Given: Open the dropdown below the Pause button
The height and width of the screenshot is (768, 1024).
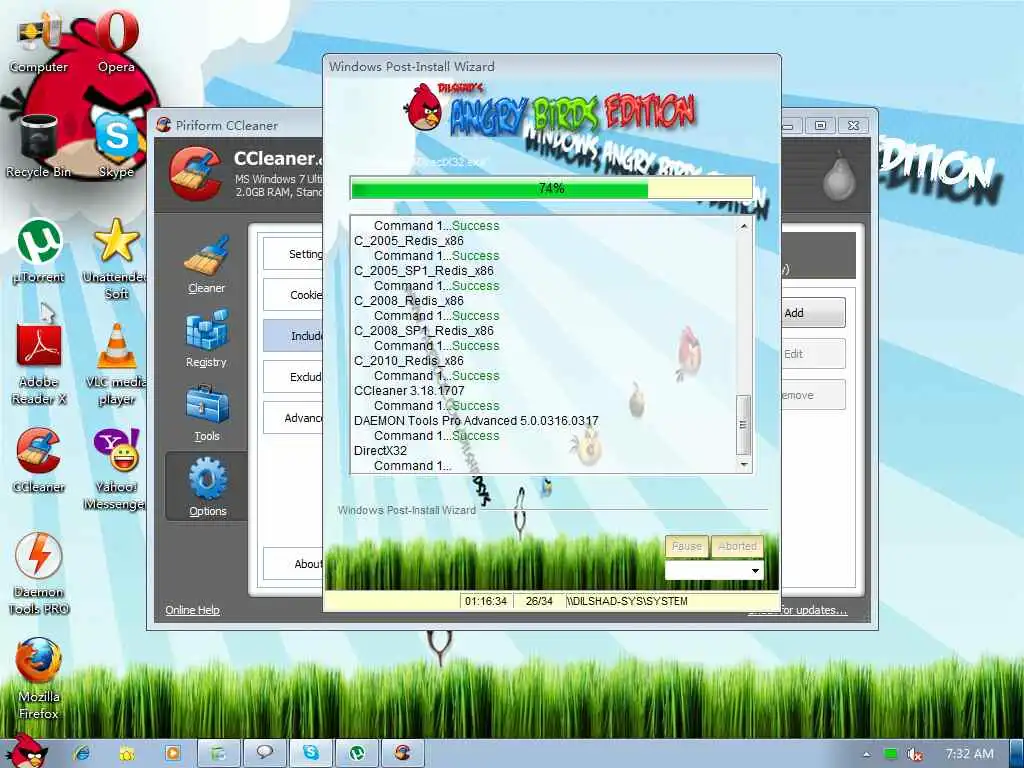Looking at the screenshot, I should coord(714,571).
